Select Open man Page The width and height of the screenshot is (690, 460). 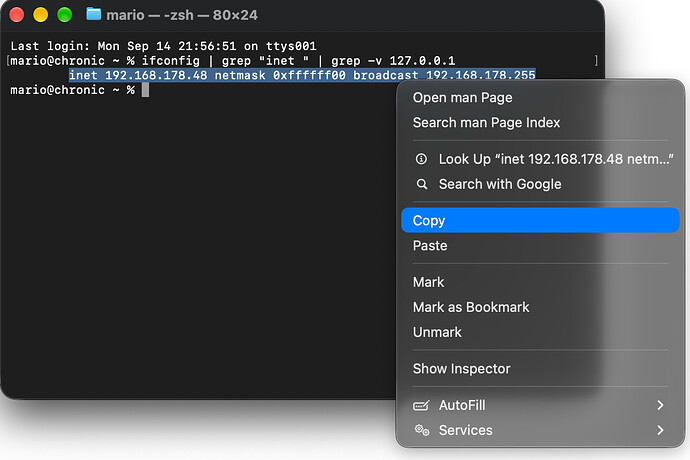(540, 97)
